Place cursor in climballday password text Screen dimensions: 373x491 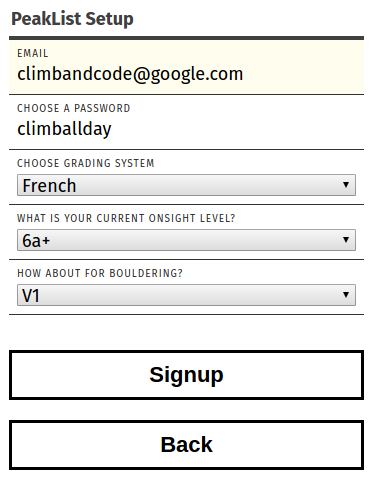coord(64,129)
